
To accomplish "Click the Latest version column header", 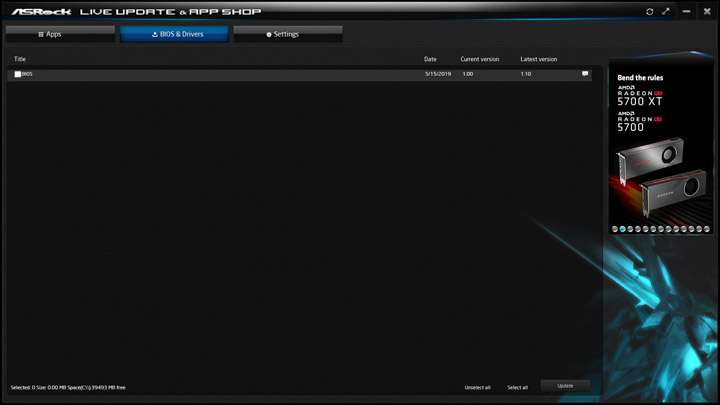I will 539,59.
